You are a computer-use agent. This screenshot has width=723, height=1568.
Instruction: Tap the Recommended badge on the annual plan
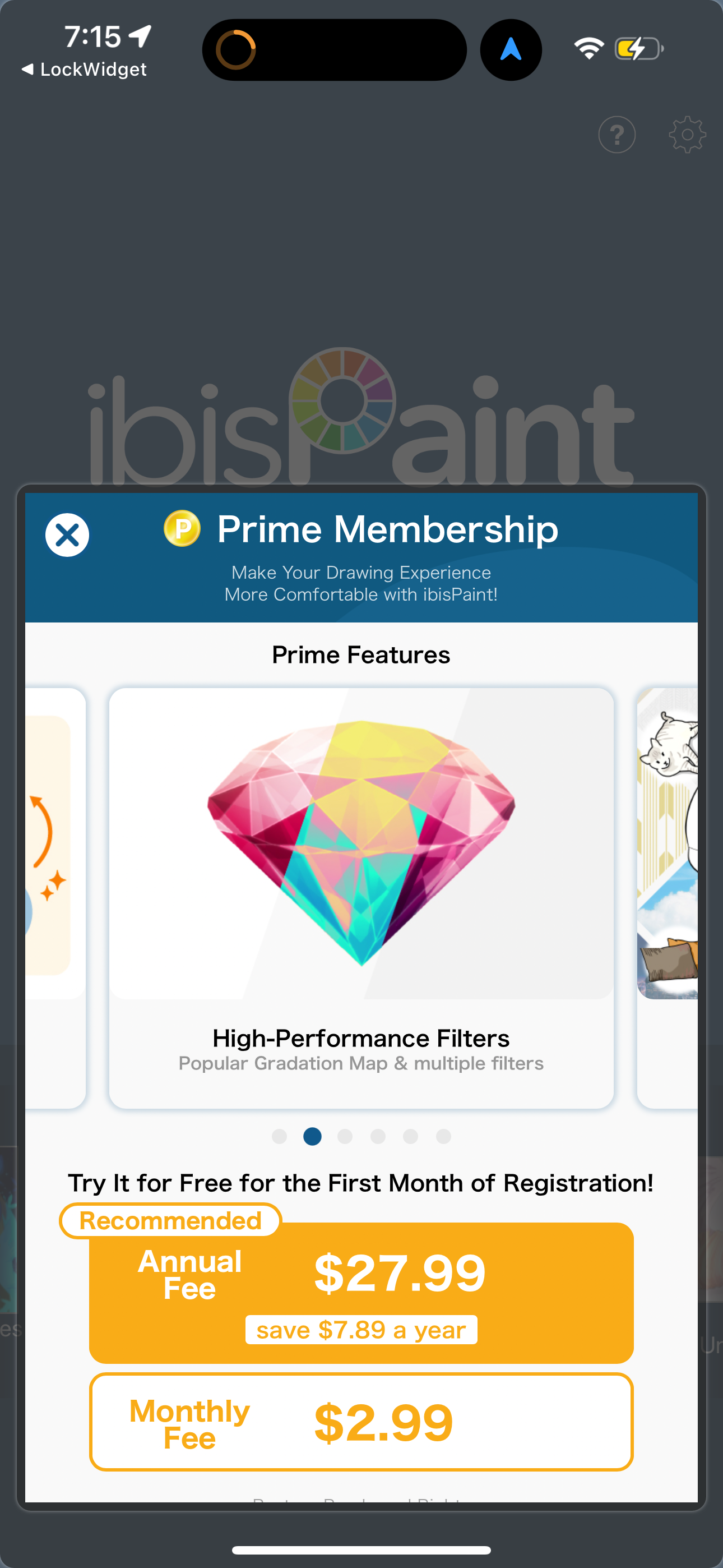click(169, 1219)
